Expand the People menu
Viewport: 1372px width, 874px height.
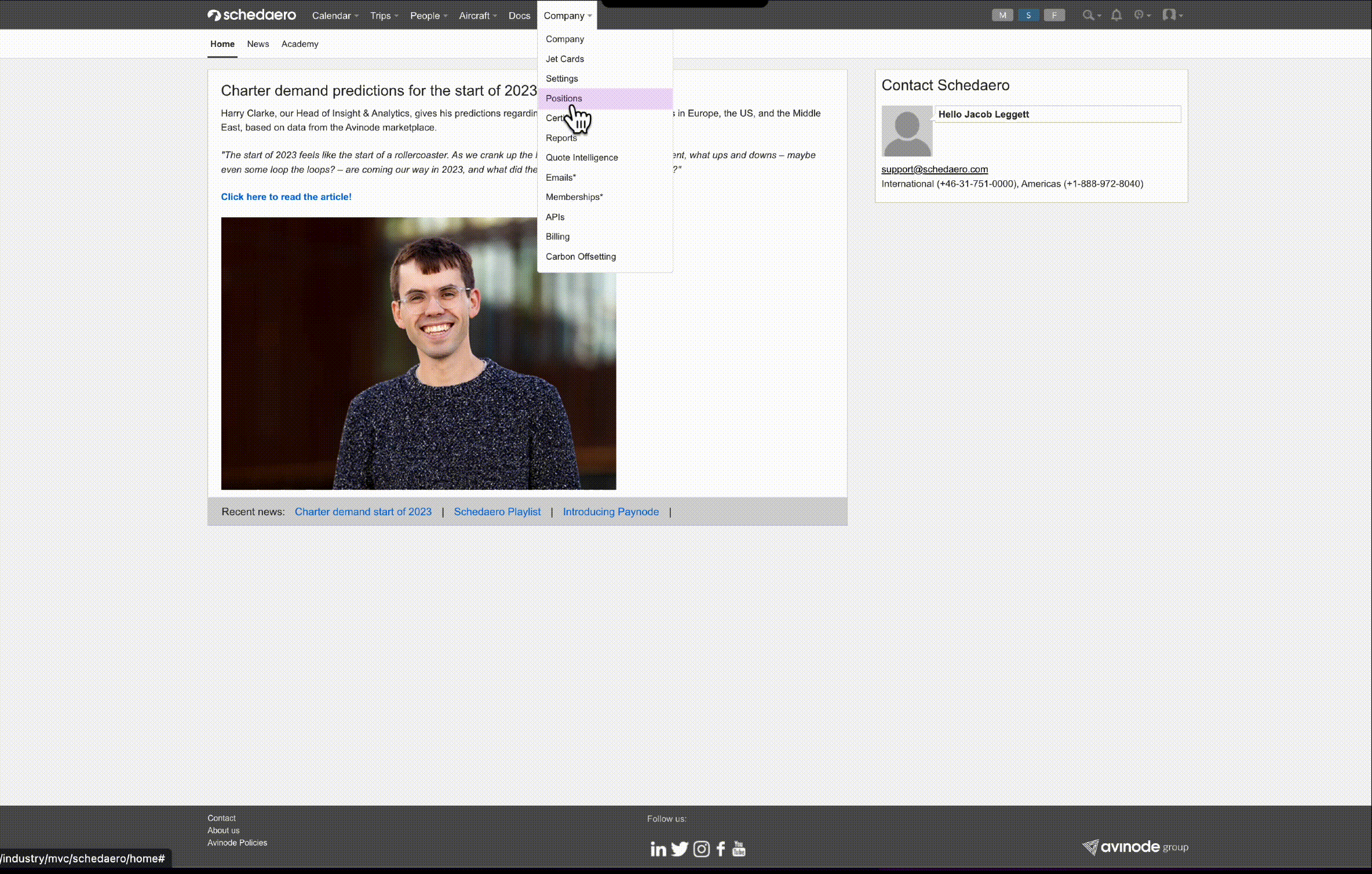pyautogui.click(x=429, y=16)
